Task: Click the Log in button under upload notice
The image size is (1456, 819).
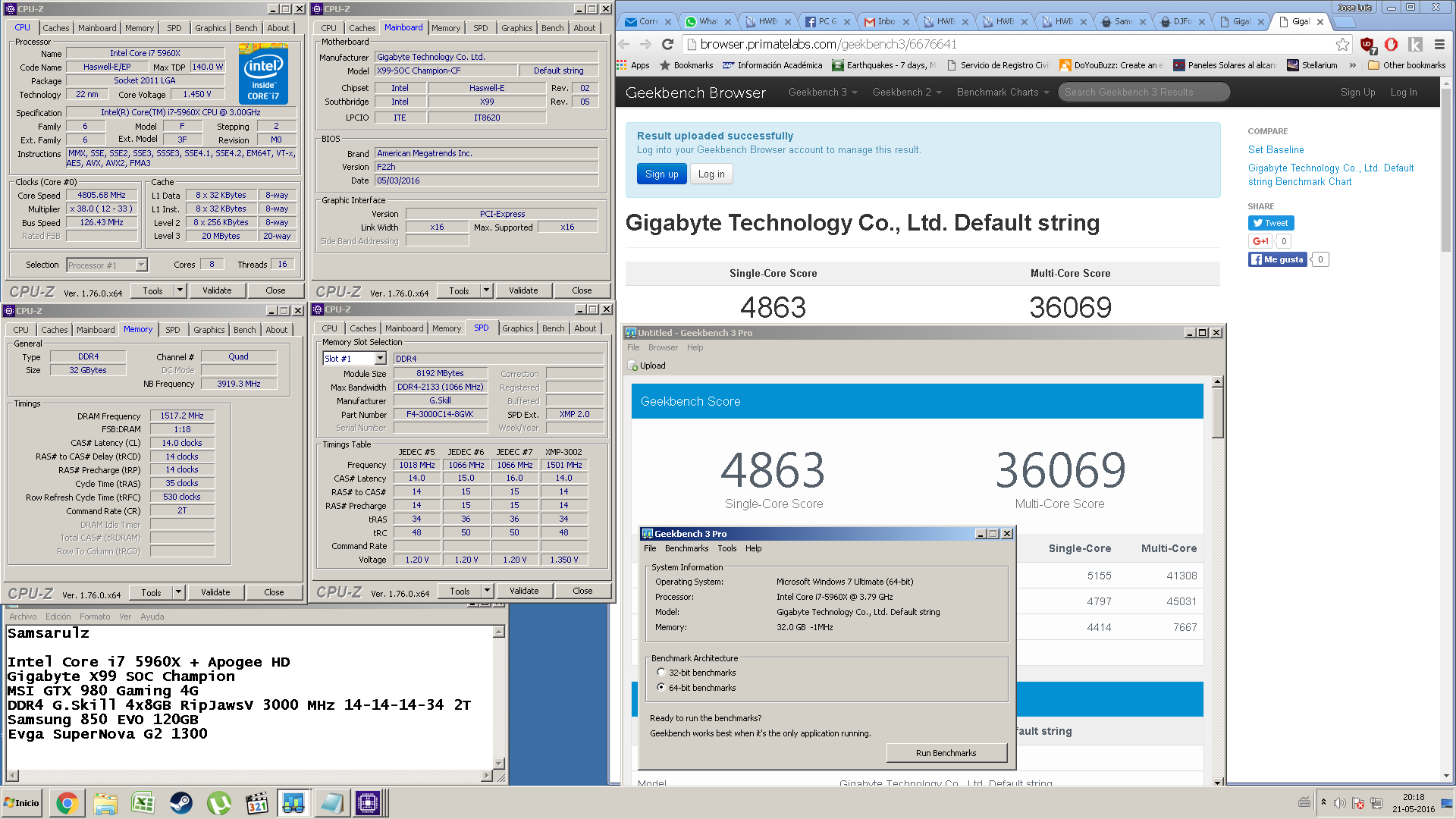Action: click(711, 174)
